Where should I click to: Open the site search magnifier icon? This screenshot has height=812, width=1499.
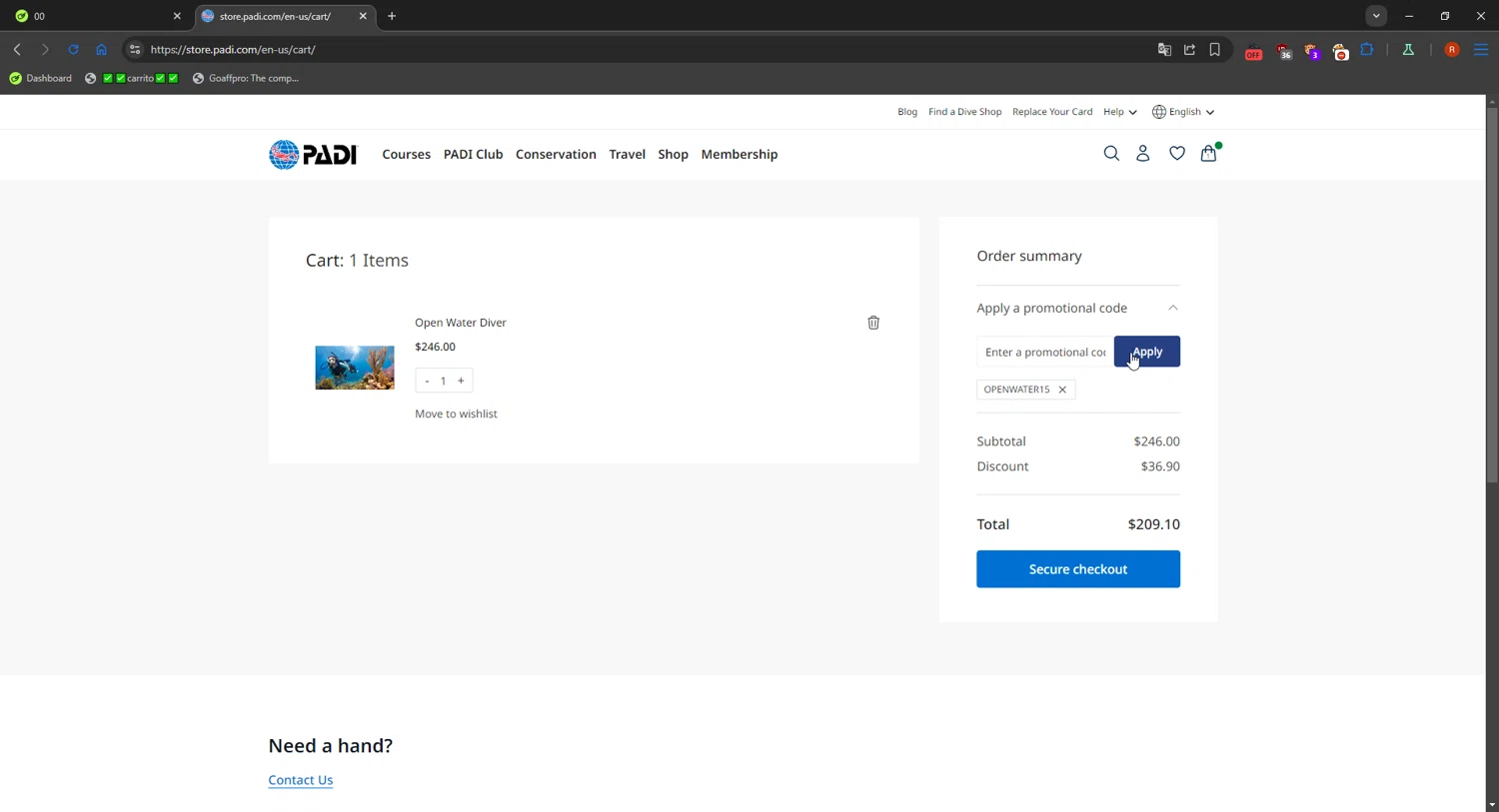[x=1110, y=154]
